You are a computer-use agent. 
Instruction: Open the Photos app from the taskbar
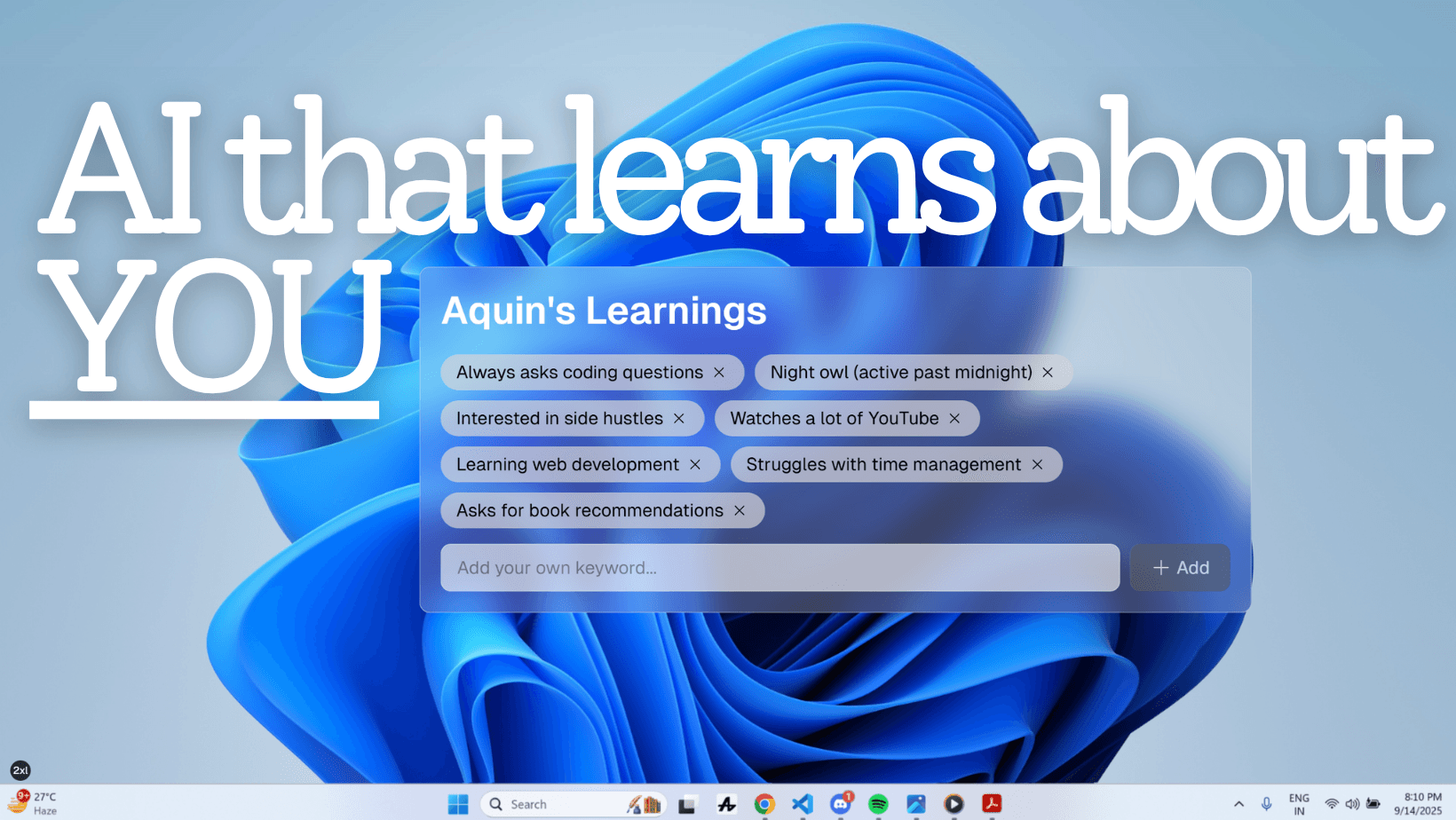[915, 804]
